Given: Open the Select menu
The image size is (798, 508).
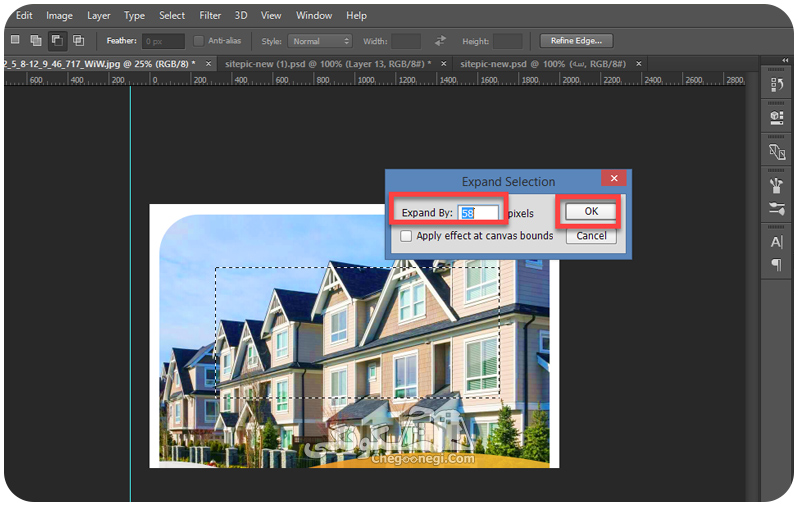Looking at the screenshot, I should (x=172, y=16).
